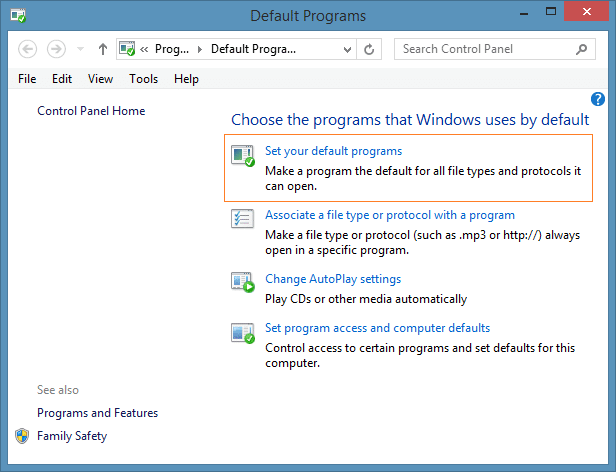Refresh the Default Programs page
The image size is (616, 472).
point(369,50)
